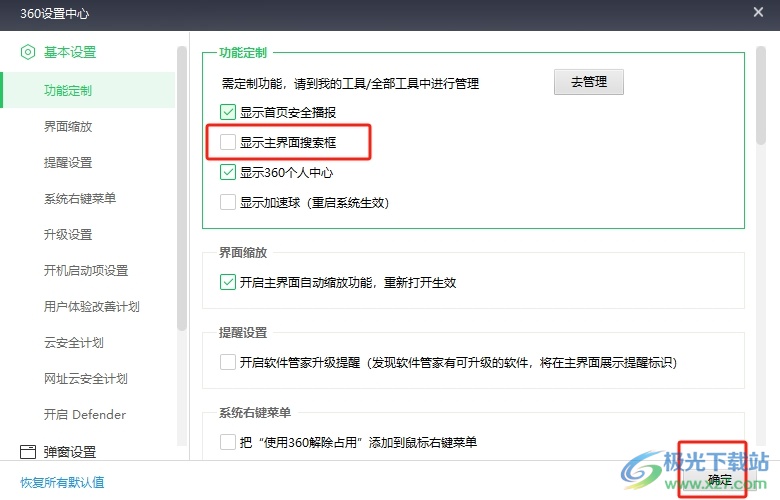Click the 界面缩放 group heading
Image resolution: width=780 pixels, height=500 pixels.
pyautogui.click(x=243, y=252)
